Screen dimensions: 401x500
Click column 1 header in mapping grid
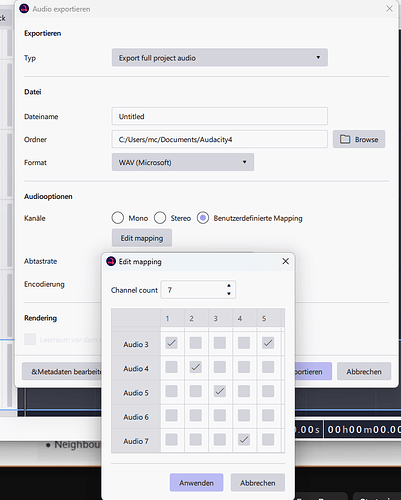tap(172, 318)
